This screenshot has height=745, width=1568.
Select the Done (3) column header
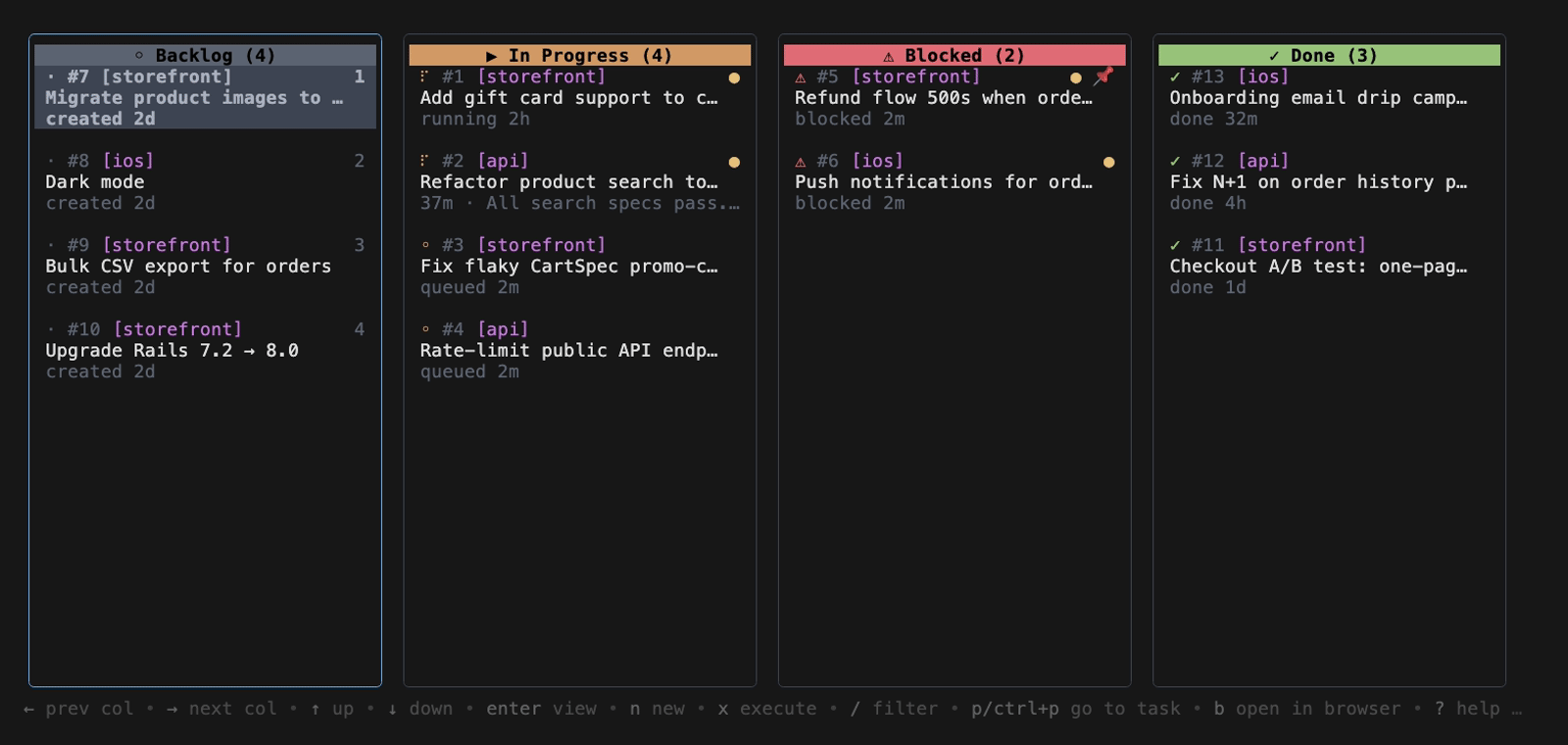click(x=1329, y=56)
